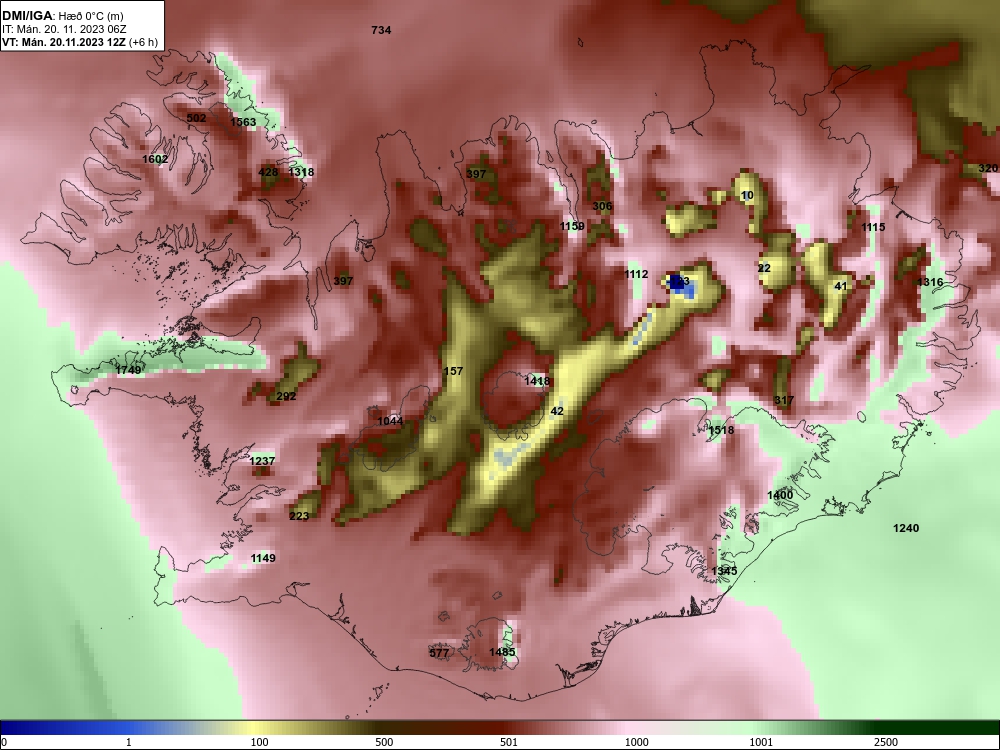This screenshot has height=750, width=1000.
Task: Click the map value label "22"
Action: [x=764, y=268]
